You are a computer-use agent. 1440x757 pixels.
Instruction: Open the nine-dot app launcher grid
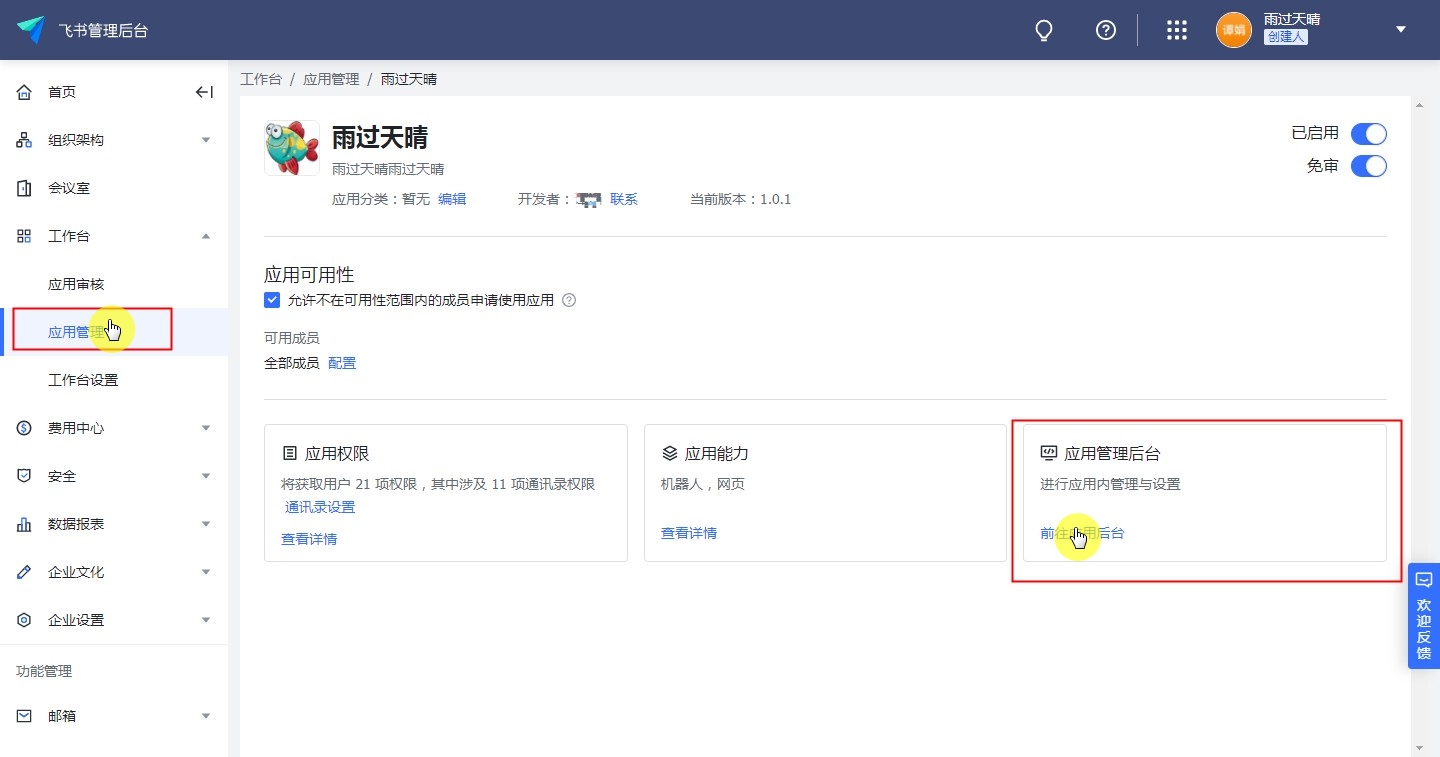(1177, 30)
